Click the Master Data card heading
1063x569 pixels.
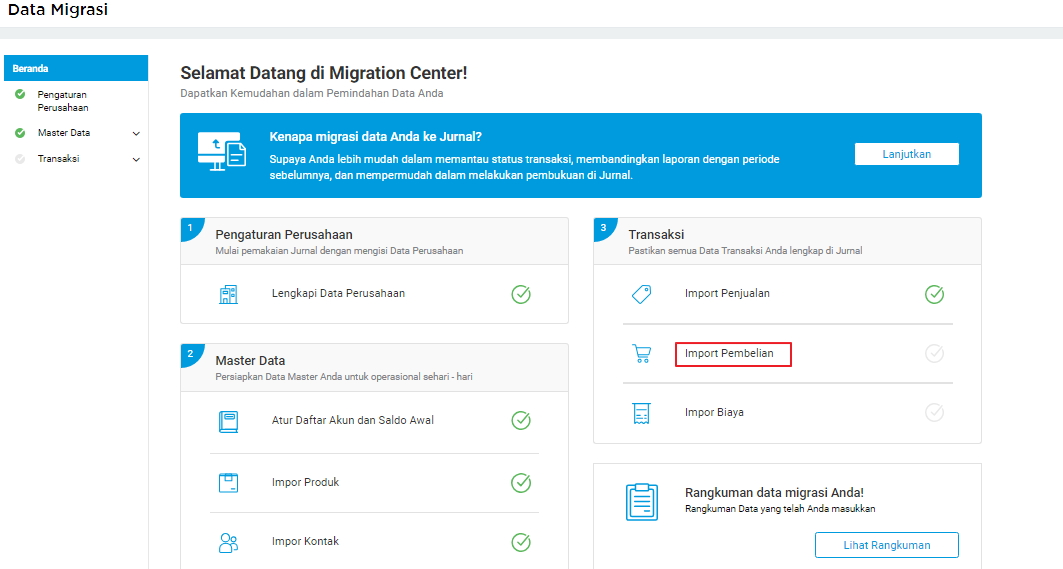pyautogui.click(x=250, y=361)
